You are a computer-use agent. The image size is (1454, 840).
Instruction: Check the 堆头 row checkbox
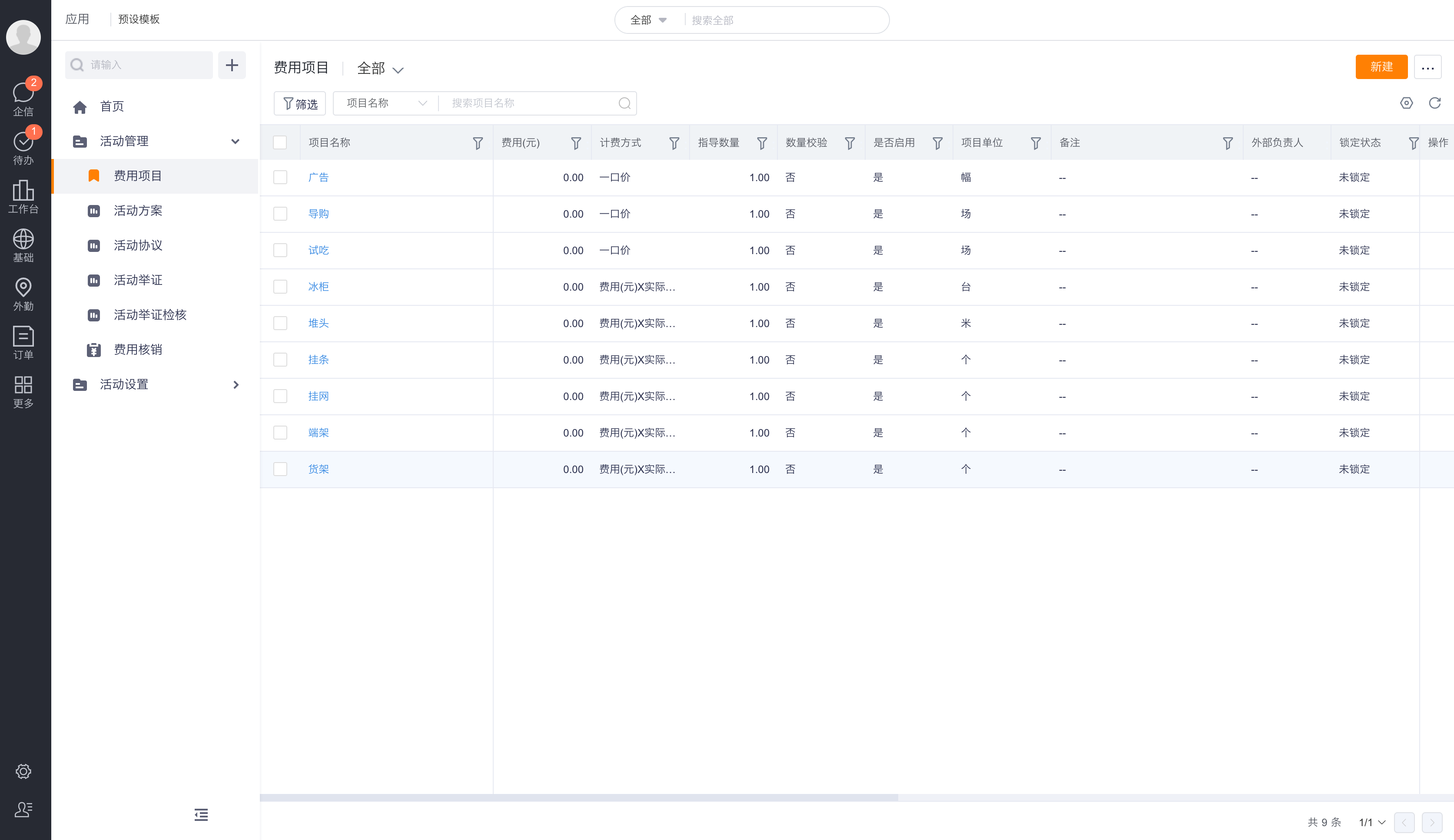280,324
